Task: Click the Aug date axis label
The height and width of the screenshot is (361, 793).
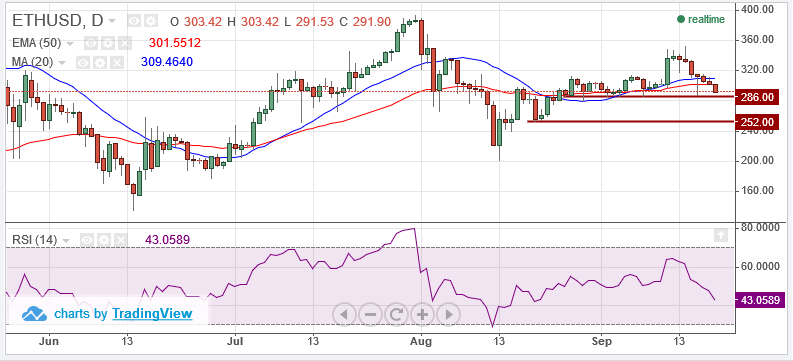Action: 421,341
